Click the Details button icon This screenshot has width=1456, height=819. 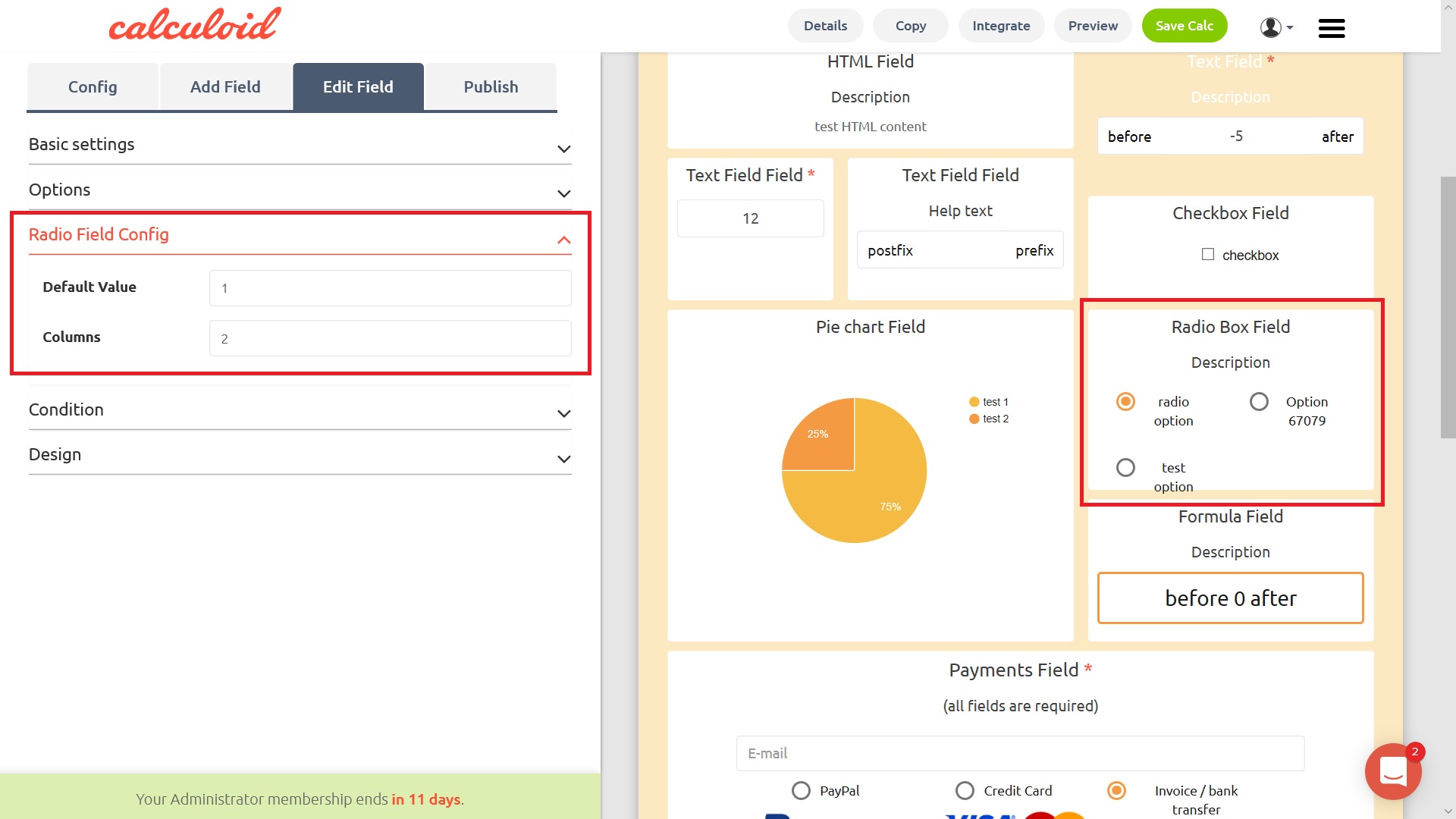point(826,25)
